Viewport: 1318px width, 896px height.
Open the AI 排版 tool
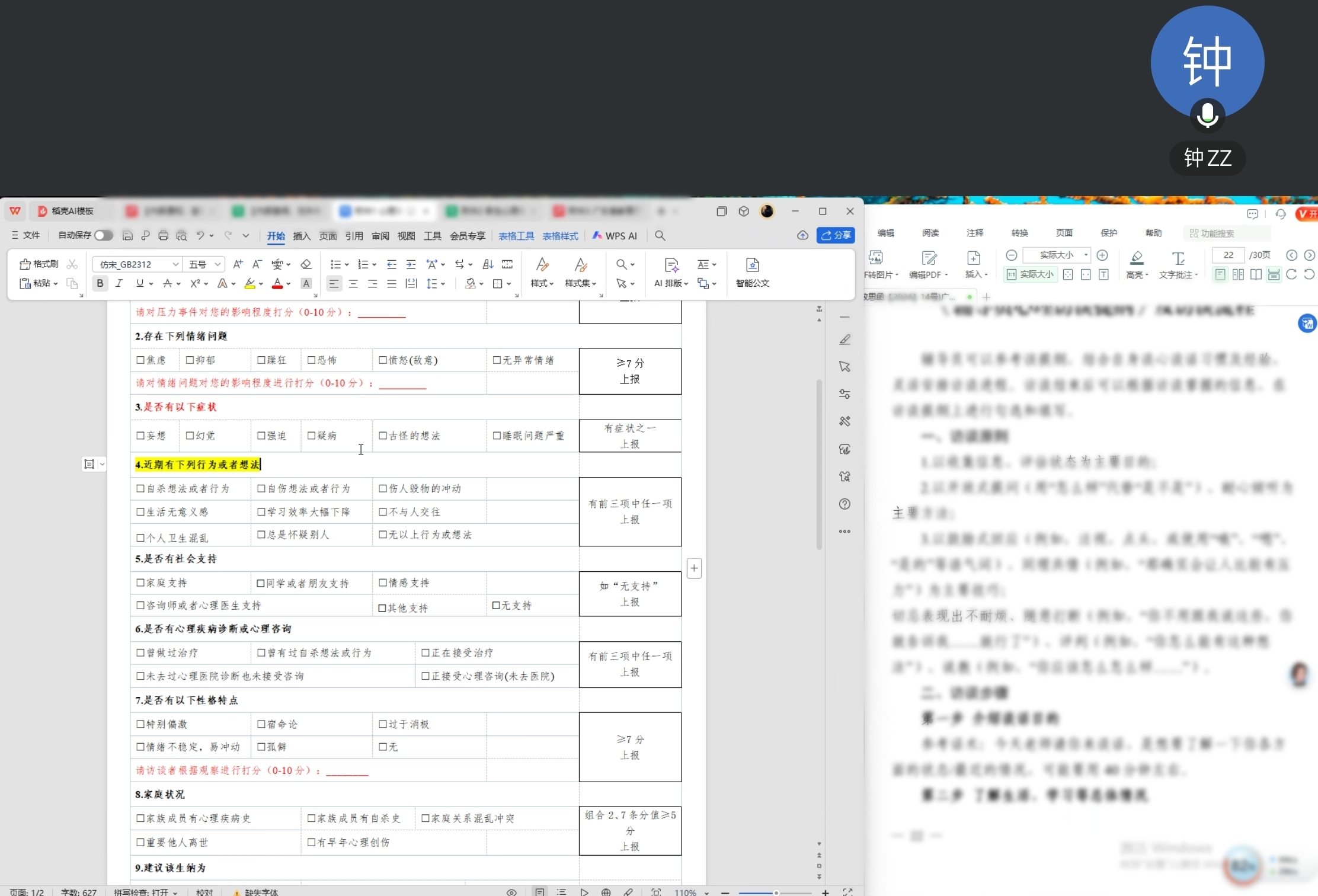[671, 273]
